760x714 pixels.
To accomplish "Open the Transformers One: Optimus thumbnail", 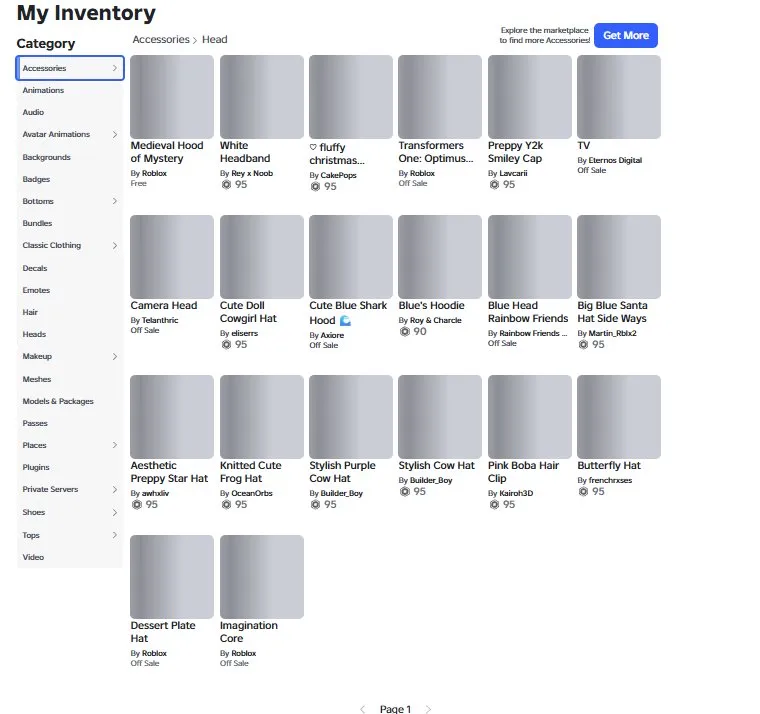I will 440,96.
